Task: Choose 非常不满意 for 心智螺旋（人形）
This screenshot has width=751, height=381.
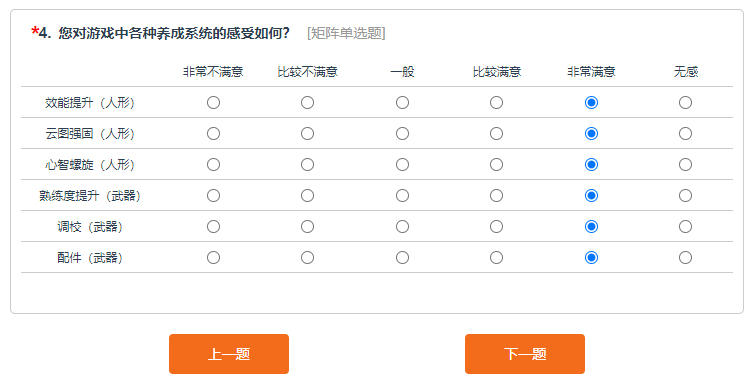Action: point(213,164)
